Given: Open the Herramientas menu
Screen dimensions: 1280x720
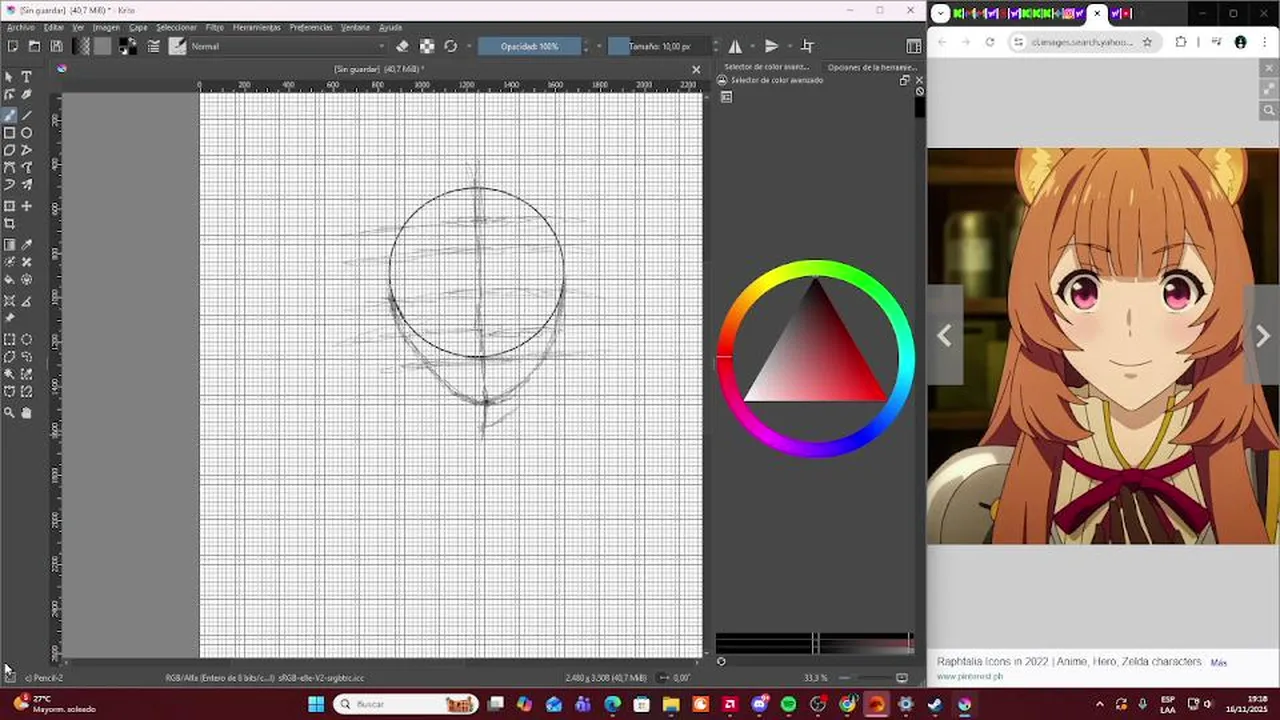Looking at the screenshot, I should click(x=257, y=27).
